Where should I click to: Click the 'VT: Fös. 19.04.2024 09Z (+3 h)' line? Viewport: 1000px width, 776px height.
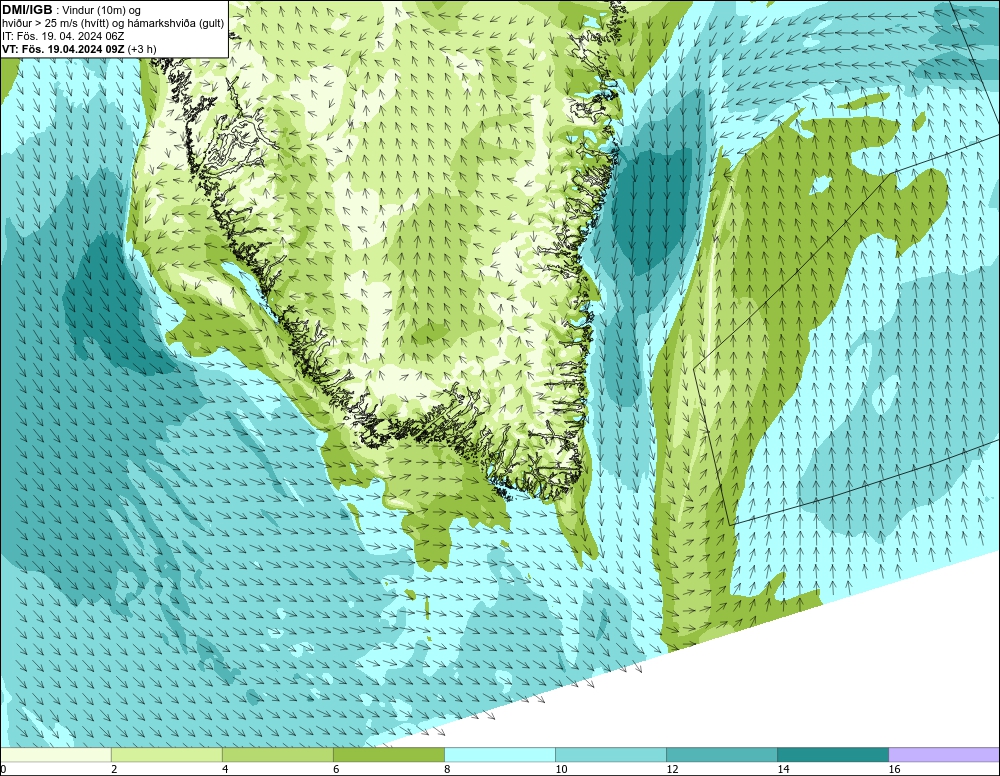coord(79,49)
